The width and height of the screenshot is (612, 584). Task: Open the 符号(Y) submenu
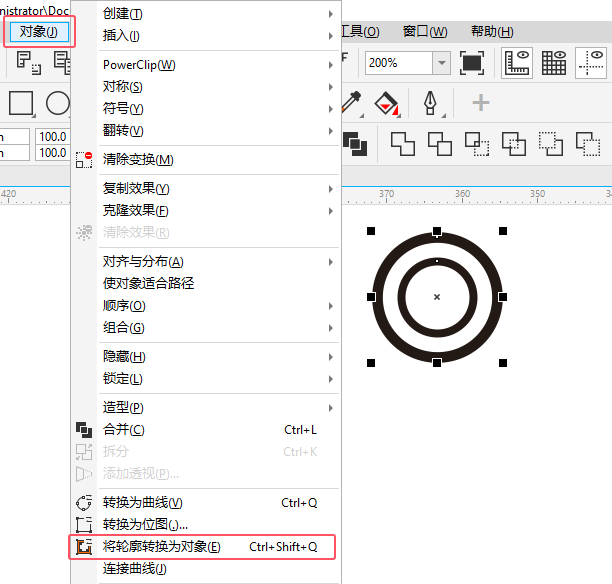[219, 109]
